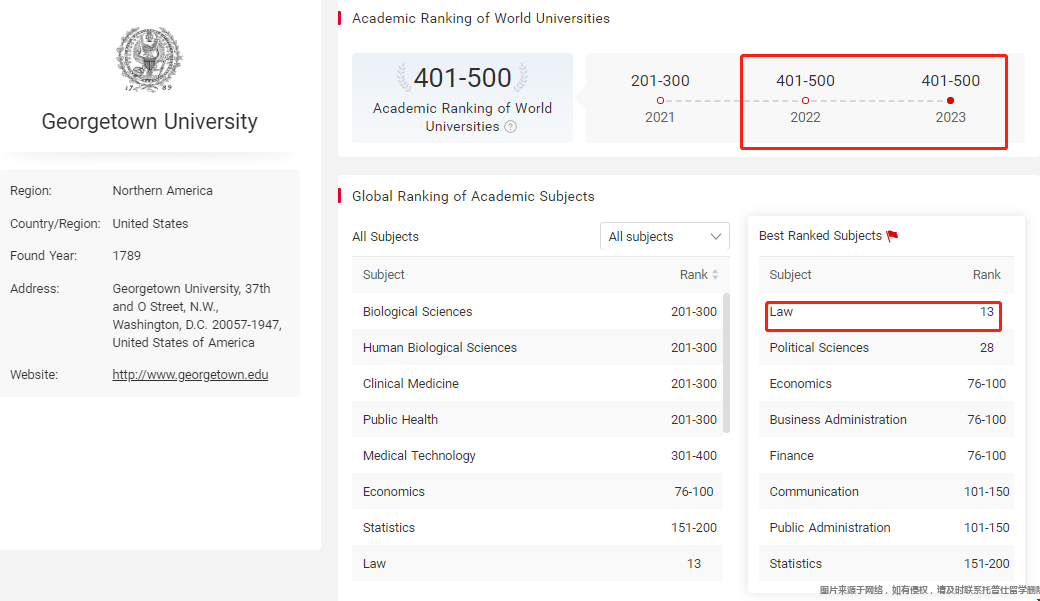Select the Clinical Medicine row
This screenshot has width=1040, height=601.
point(537,383)
